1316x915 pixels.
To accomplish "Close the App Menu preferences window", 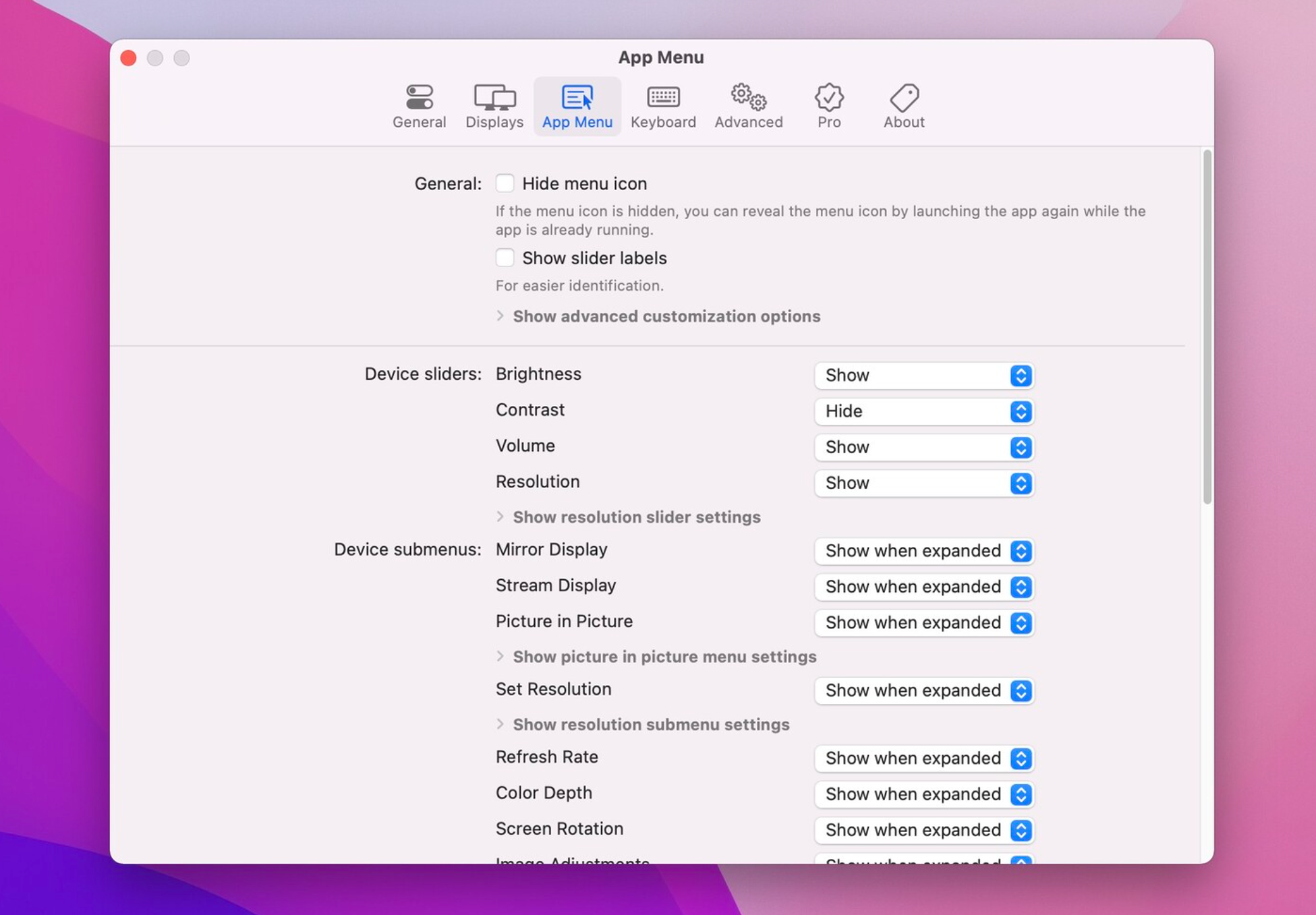I will pyautogui.click(x=129, y=58).
